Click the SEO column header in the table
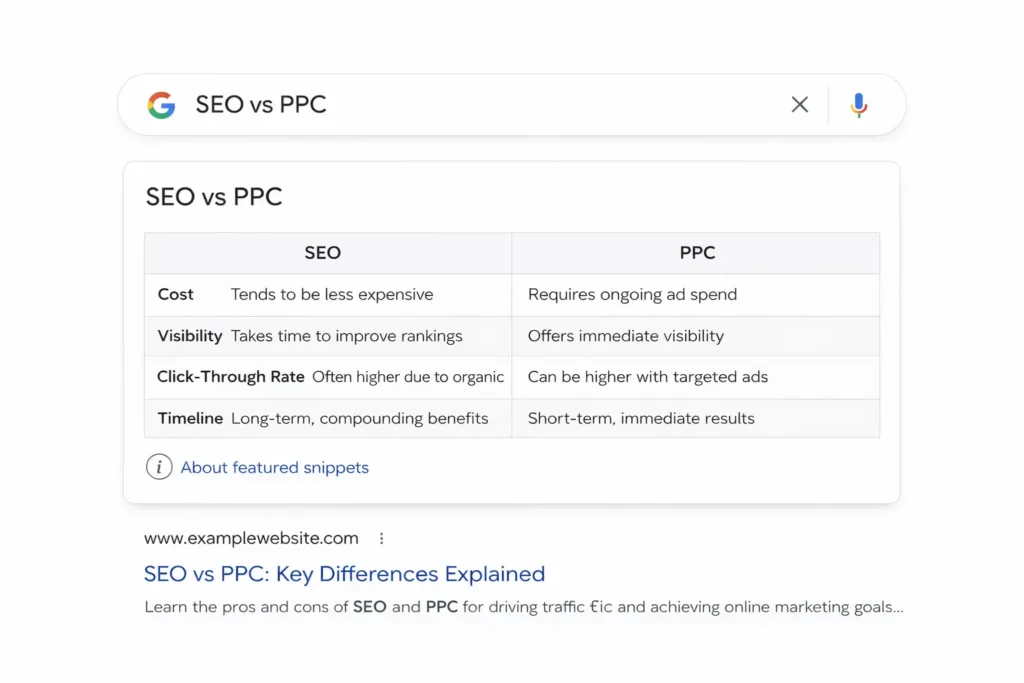Image resolution: width=1024 pixels, height=683 pixels. point(324,252)
